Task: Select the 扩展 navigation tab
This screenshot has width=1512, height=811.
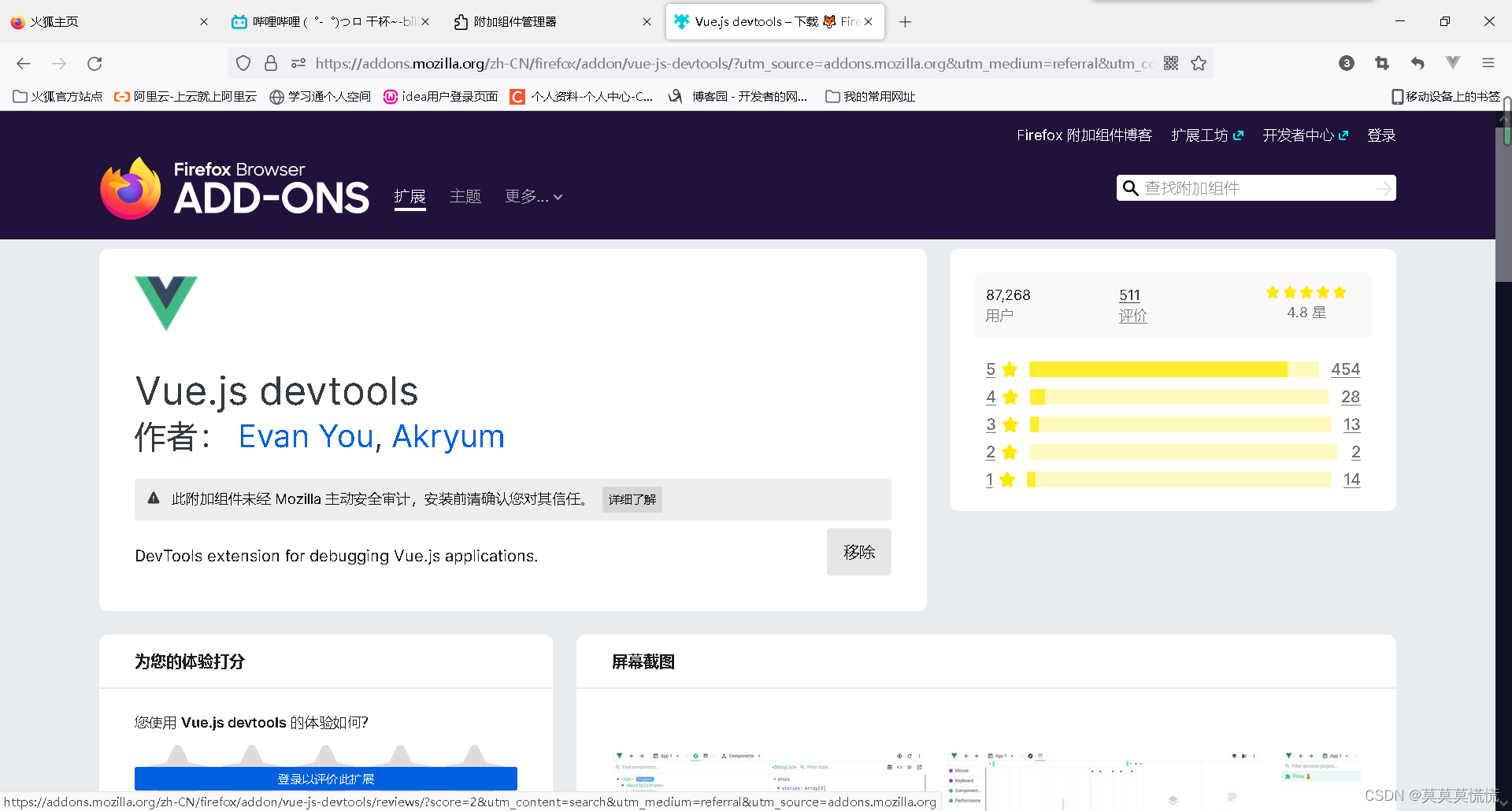Action: coord(409,197)
